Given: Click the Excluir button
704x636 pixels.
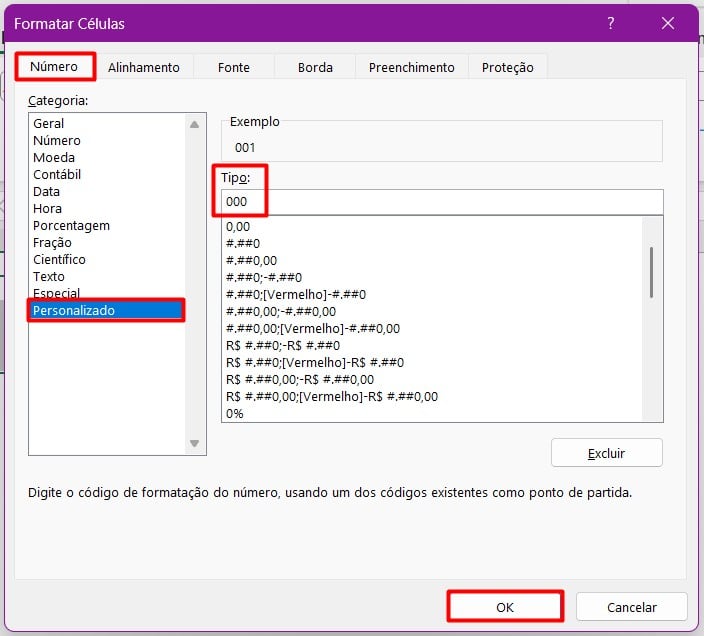Looking at the screenshot, I should 607,453.
